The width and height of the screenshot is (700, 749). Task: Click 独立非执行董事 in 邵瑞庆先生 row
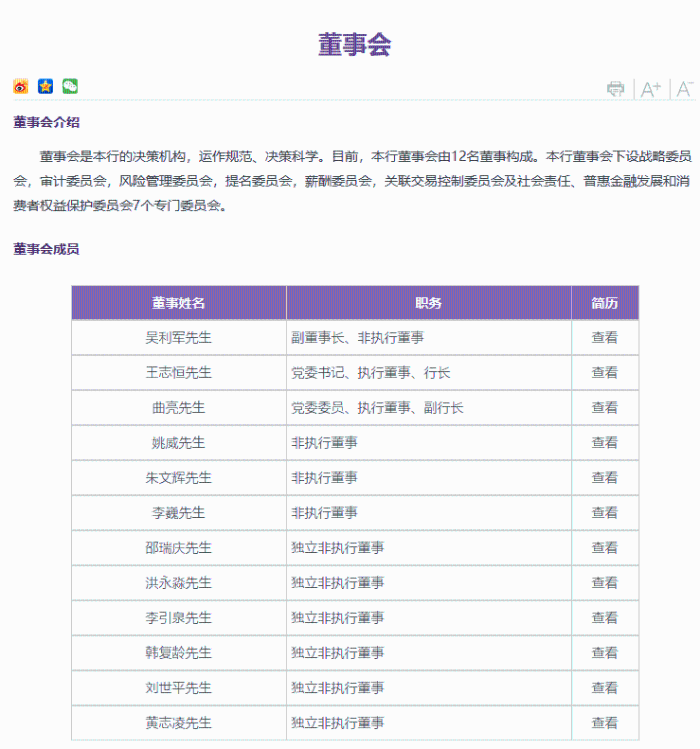click(x=338, y=548)
